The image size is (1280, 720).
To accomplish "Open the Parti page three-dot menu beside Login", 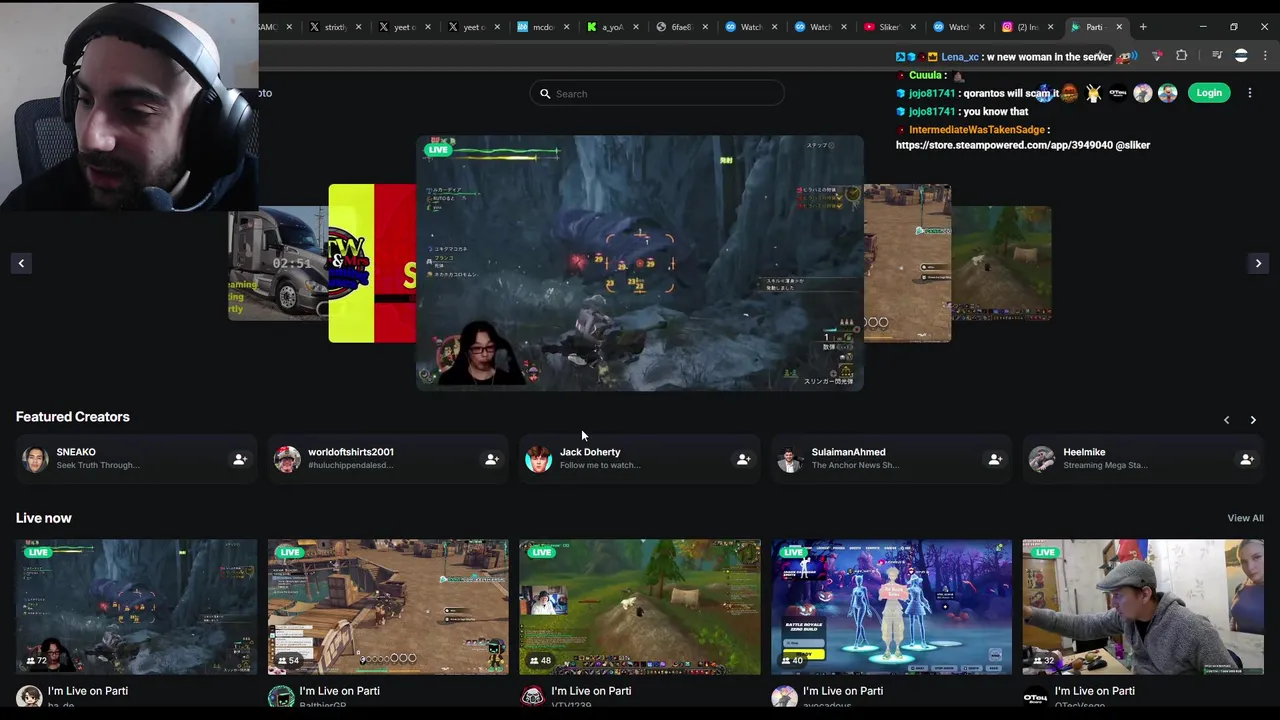I will point(1250,93).
